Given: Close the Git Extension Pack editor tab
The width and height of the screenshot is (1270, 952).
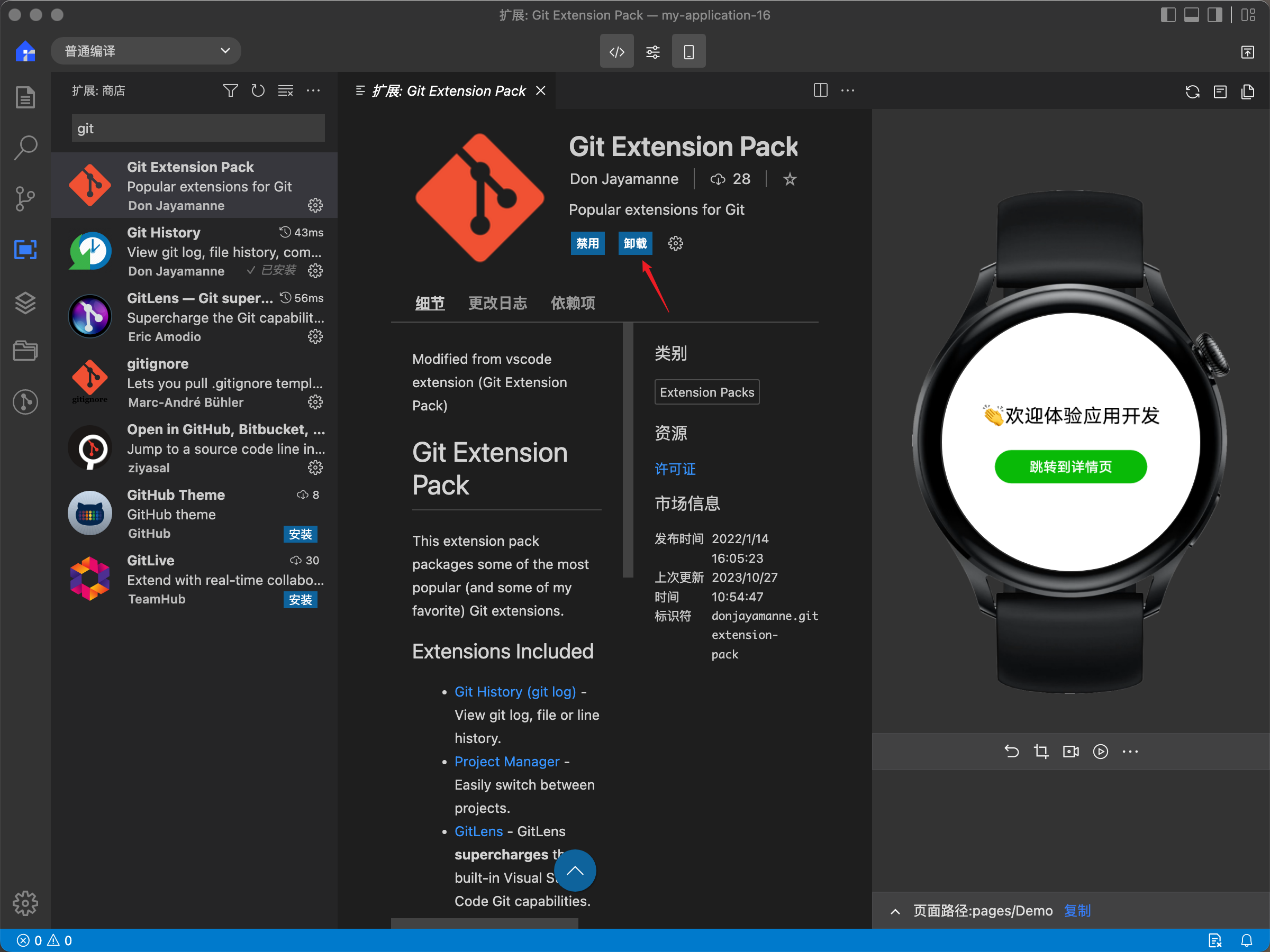Looking at the screenshot, I should coord(540,90).
